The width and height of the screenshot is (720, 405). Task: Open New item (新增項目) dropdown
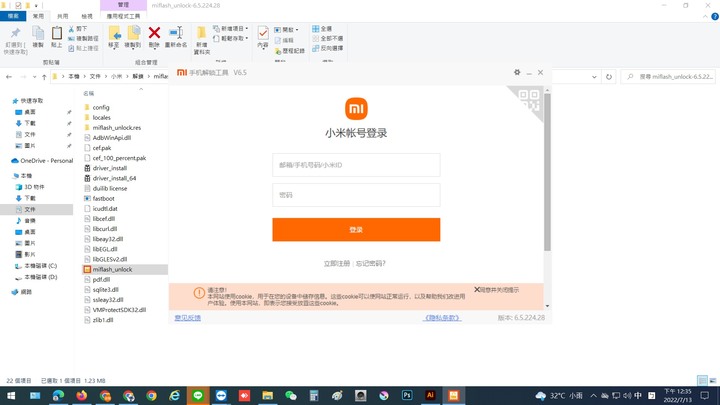(x=231, y=28)
